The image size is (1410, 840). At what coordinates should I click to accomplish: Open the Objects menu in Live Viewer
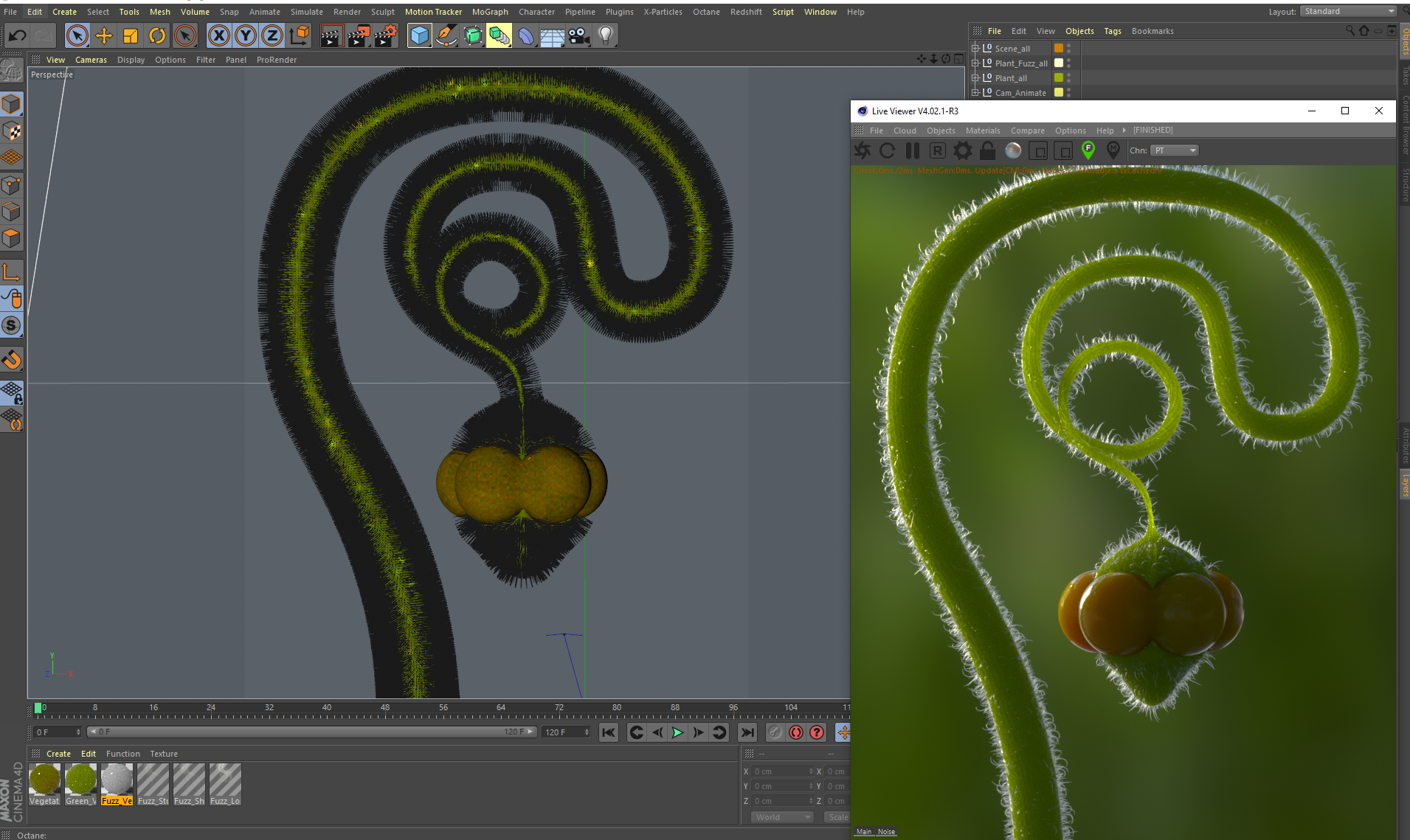pos(941,130)
